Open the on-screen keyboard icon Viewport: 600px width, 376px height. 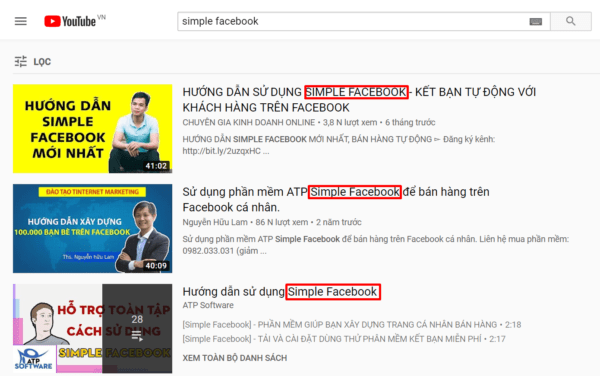(x=535, y=21)
